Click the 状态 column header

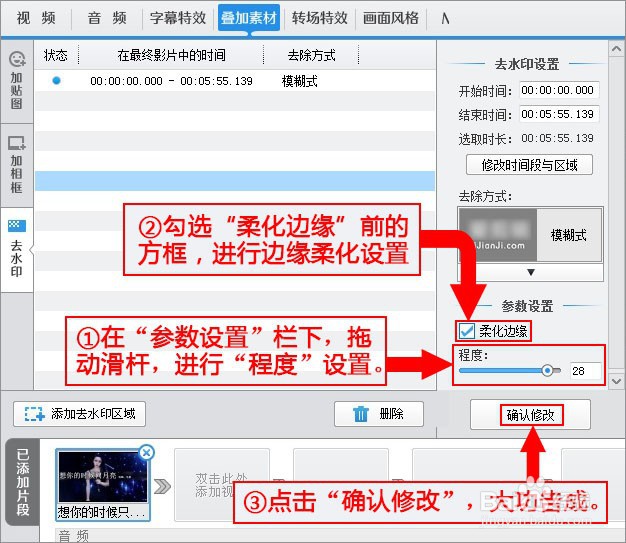pyautogui.click(x=56, y=55)
